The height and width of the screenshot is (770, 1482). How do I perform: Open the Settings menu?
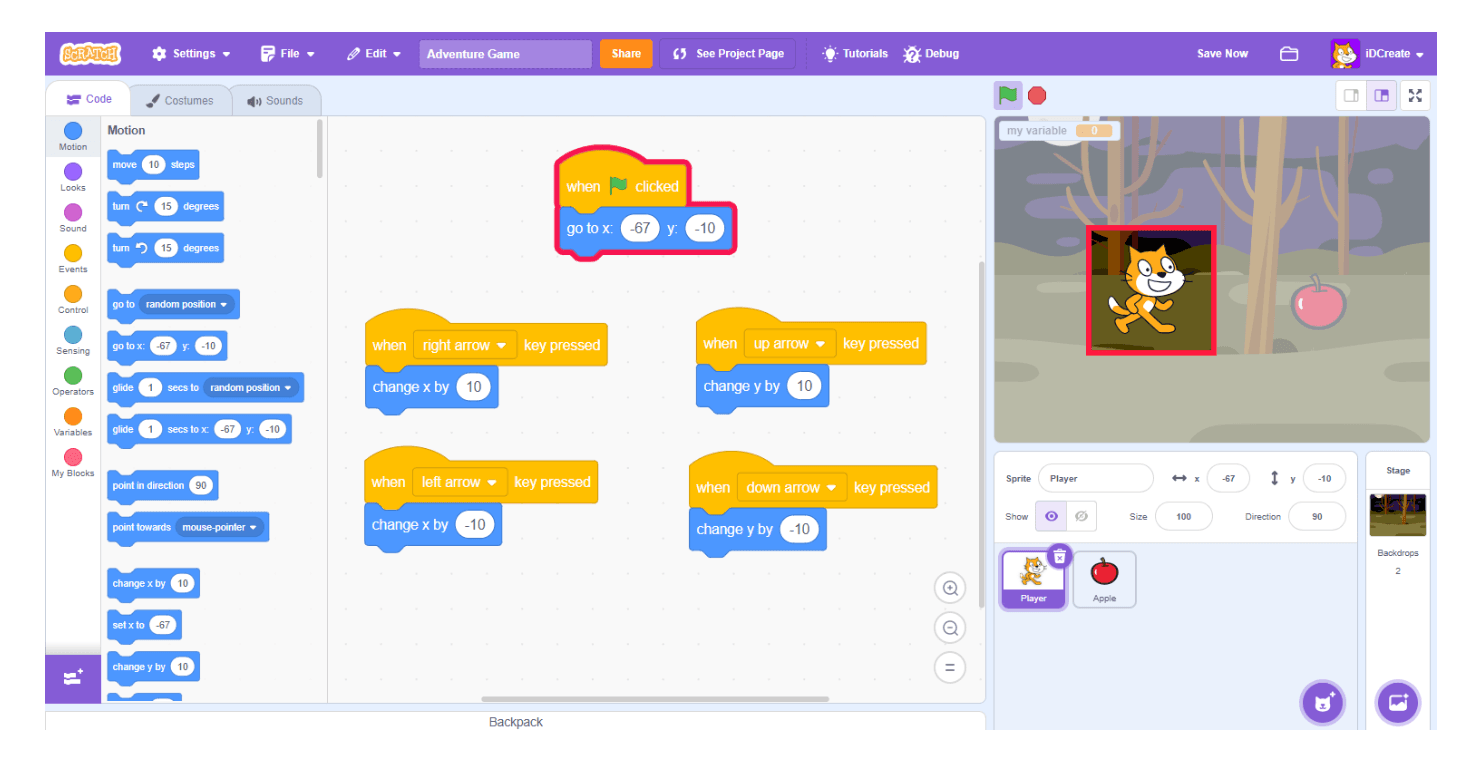click(x=191, y=54)
